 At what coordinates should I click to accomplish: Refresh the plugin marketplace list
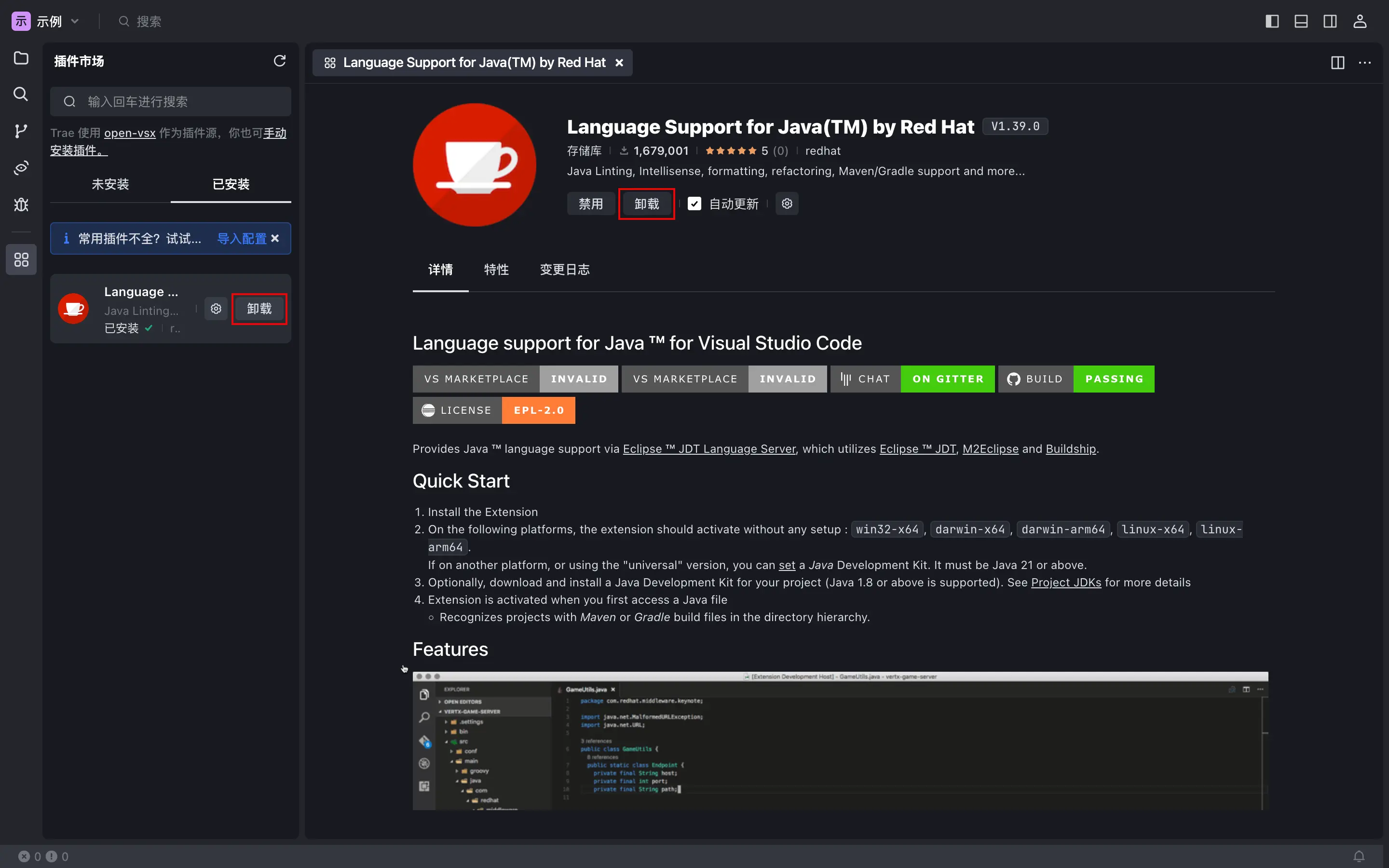click(280, 61)
